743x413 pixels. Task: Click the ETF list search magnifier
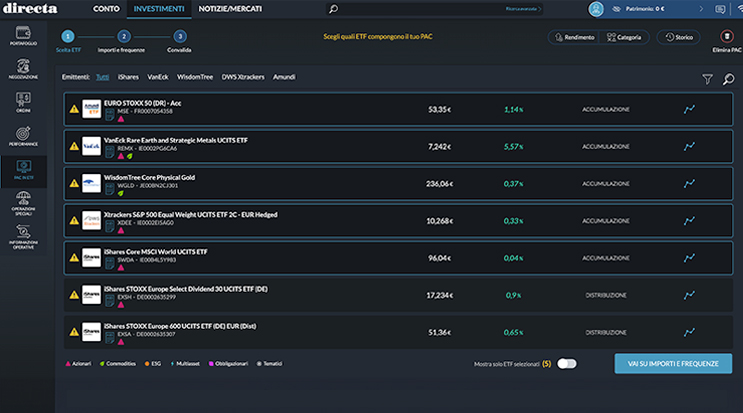[728, 79]
